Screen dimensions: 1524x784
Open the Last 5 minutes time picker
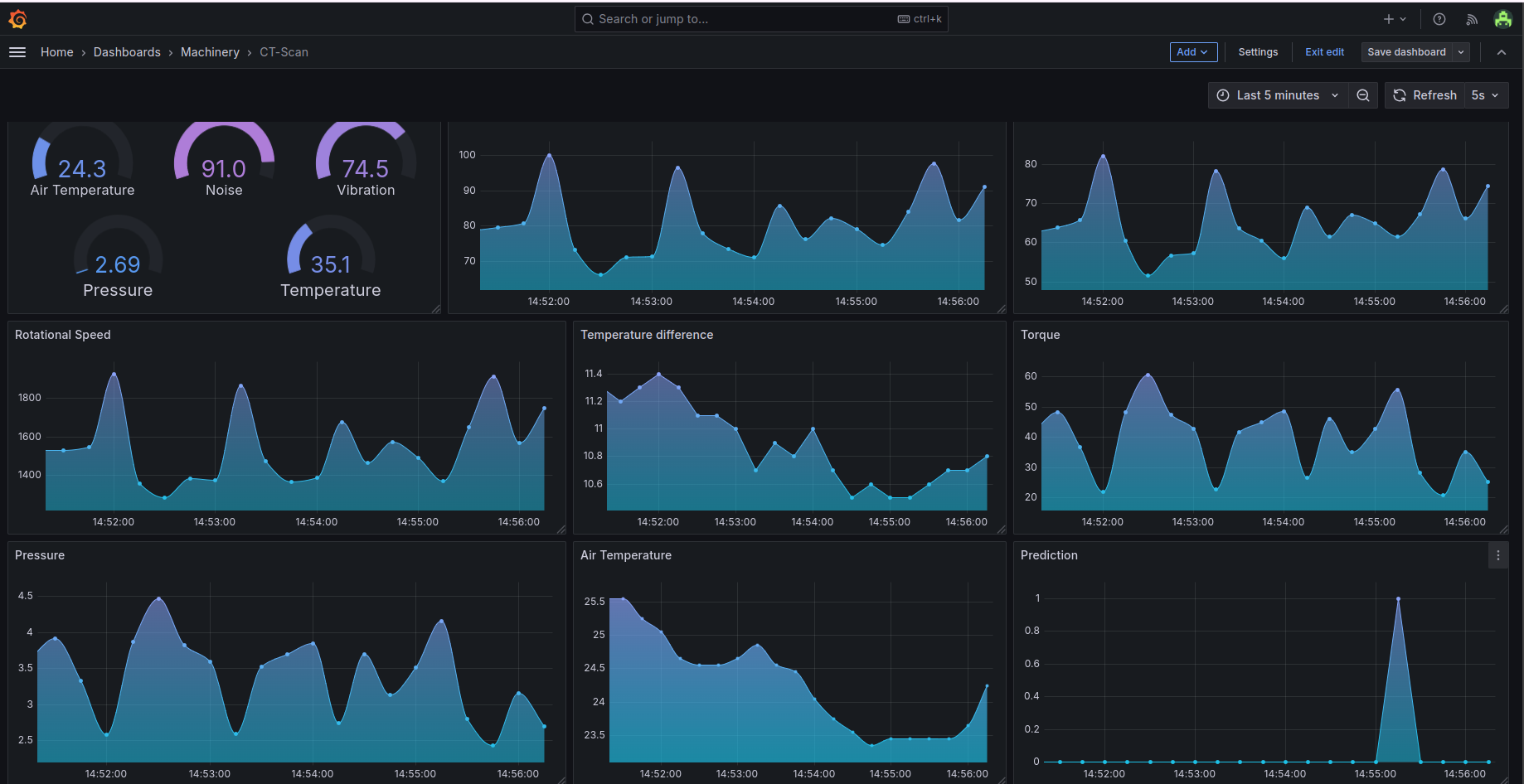point(1277,95)
